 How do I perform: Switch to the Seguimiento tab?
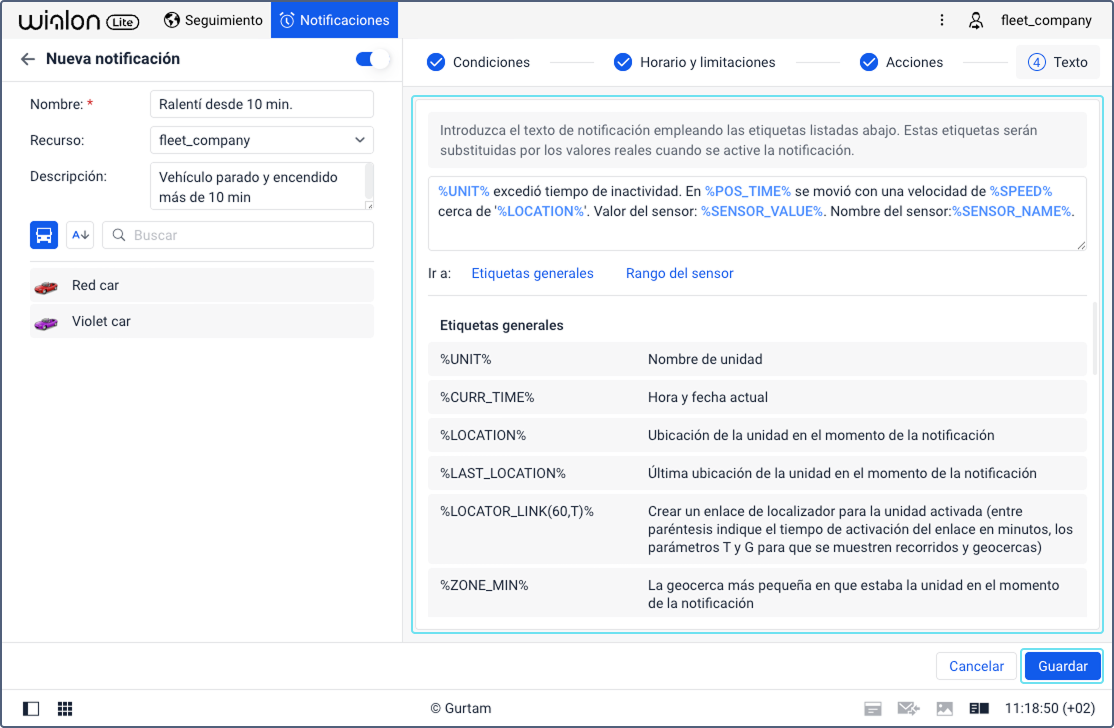pyautogui.click(x=212, y=20)
